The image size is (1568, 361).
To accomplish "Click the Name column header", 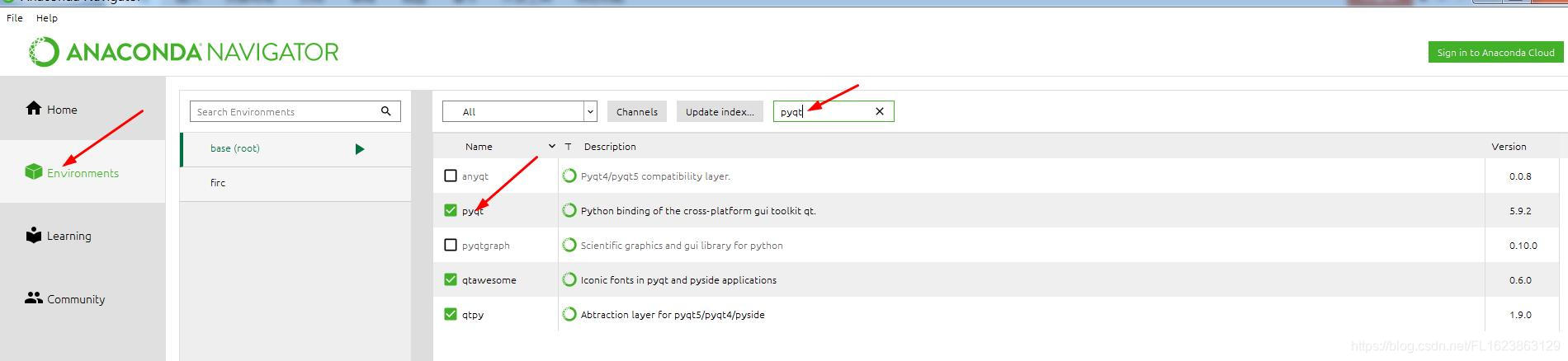I will [x=479, y=147].
